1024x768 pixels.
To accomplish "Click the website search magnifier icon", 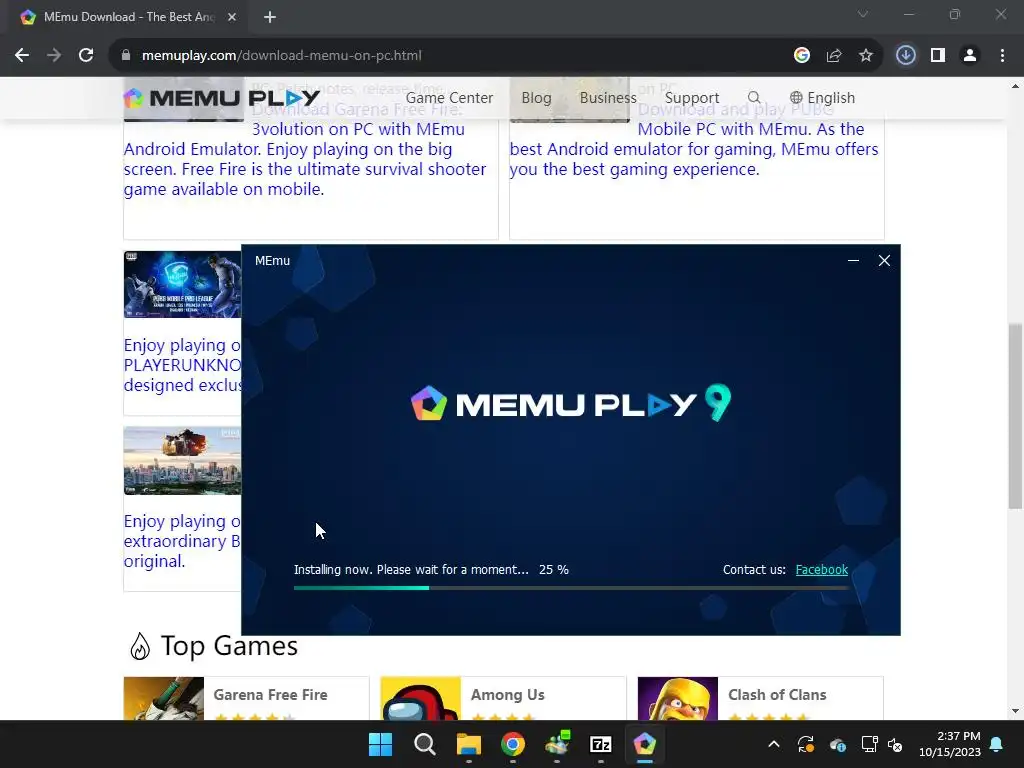I will click(754, 97).
